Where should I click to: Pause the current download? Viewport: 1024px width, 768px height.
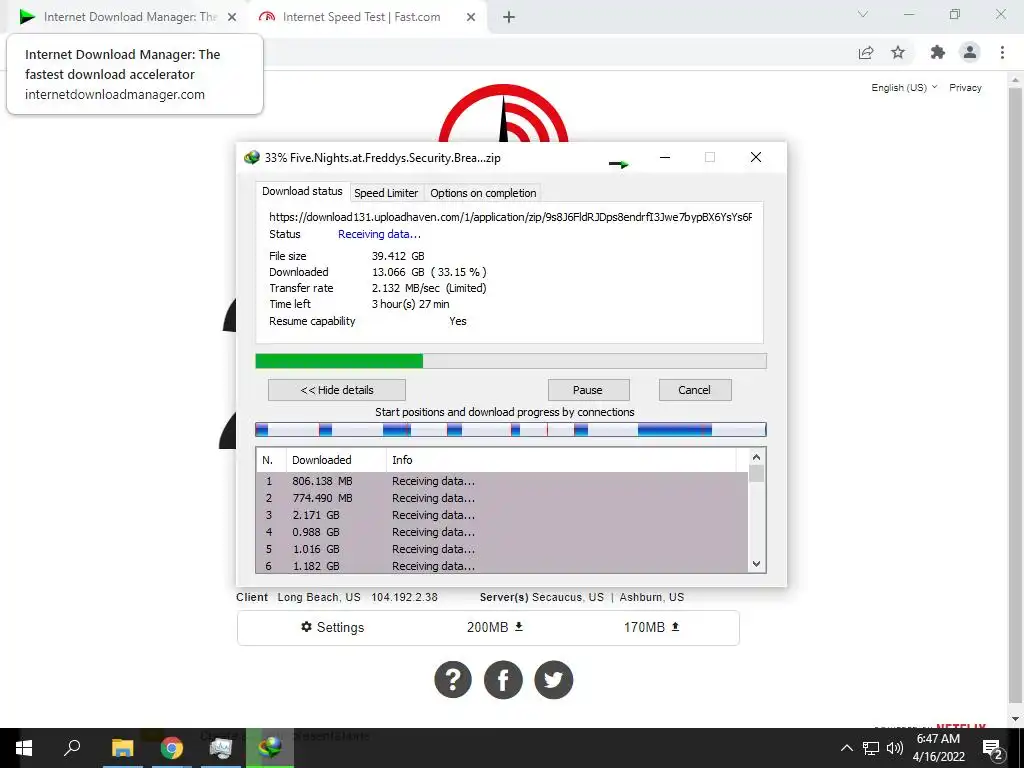[588, 390]
